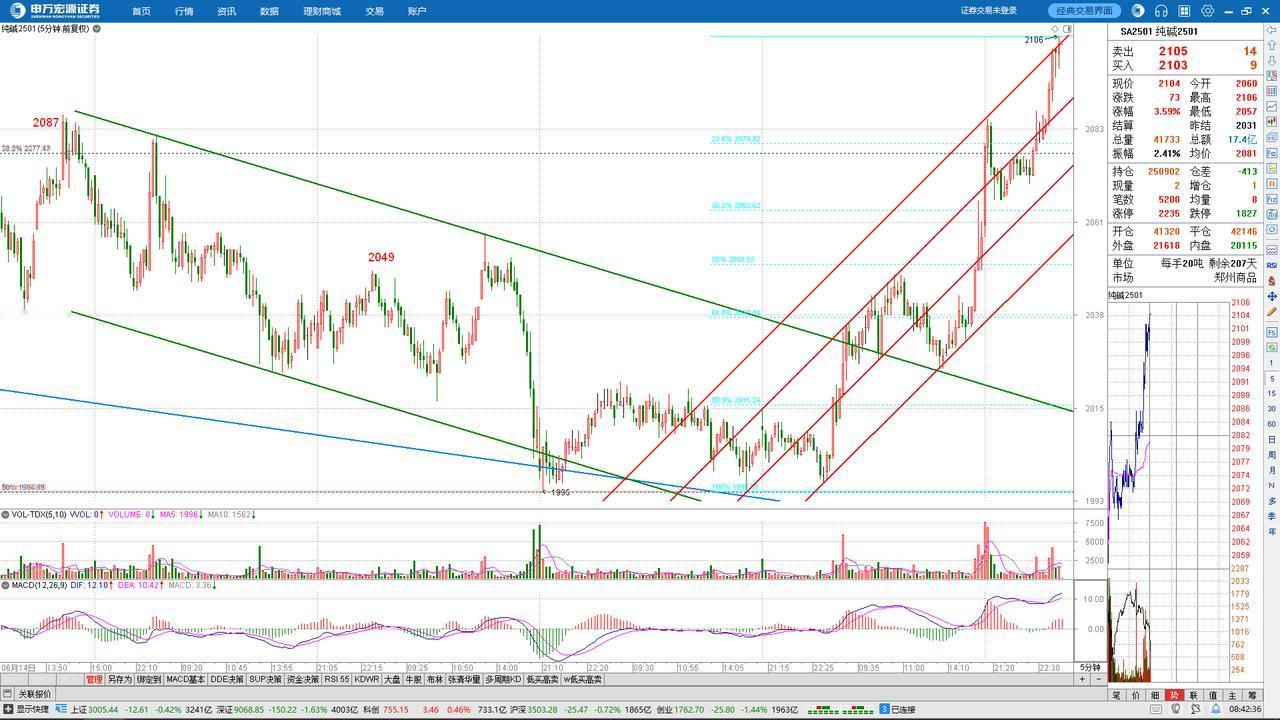Select the 年 yearly period in sidebar
Viewport: 1280px width, 720px height.
point(1271,531)
